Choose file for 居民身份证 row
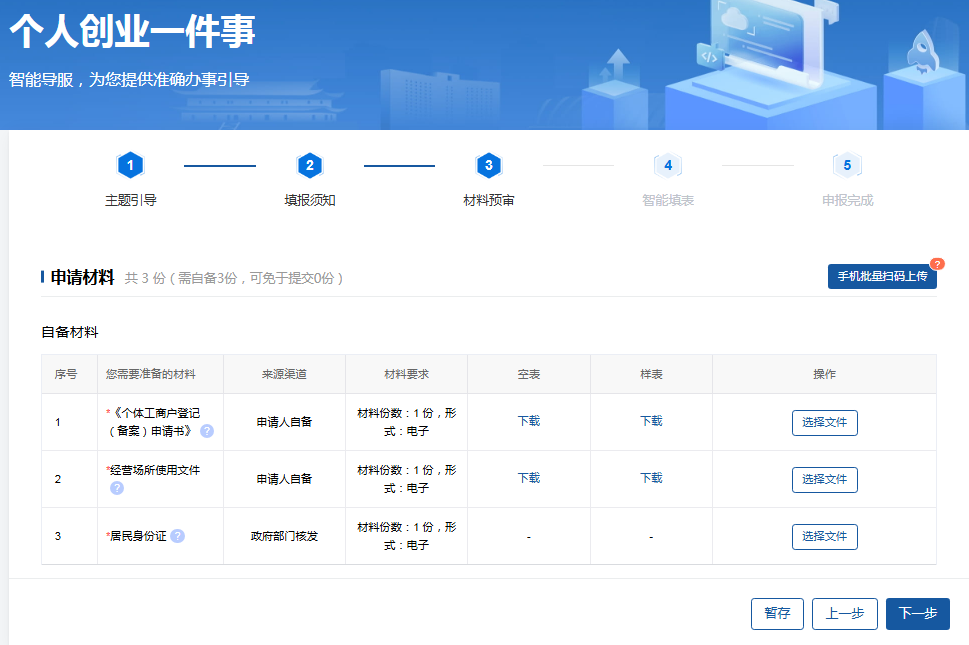 point(824,536)
